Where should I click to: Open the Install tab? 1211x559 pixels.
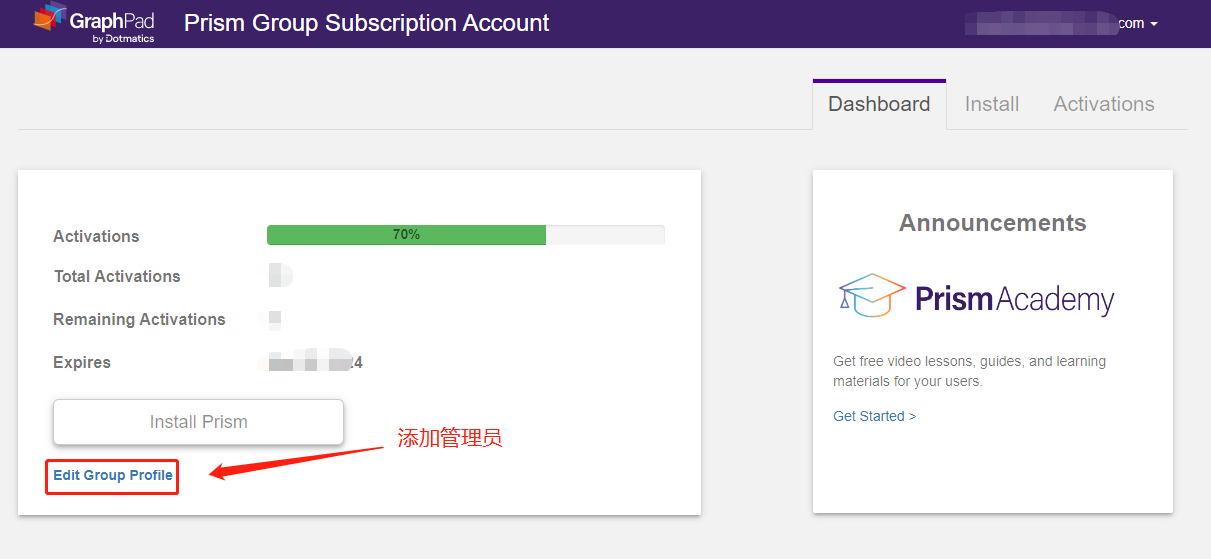[x=992, y=104]
